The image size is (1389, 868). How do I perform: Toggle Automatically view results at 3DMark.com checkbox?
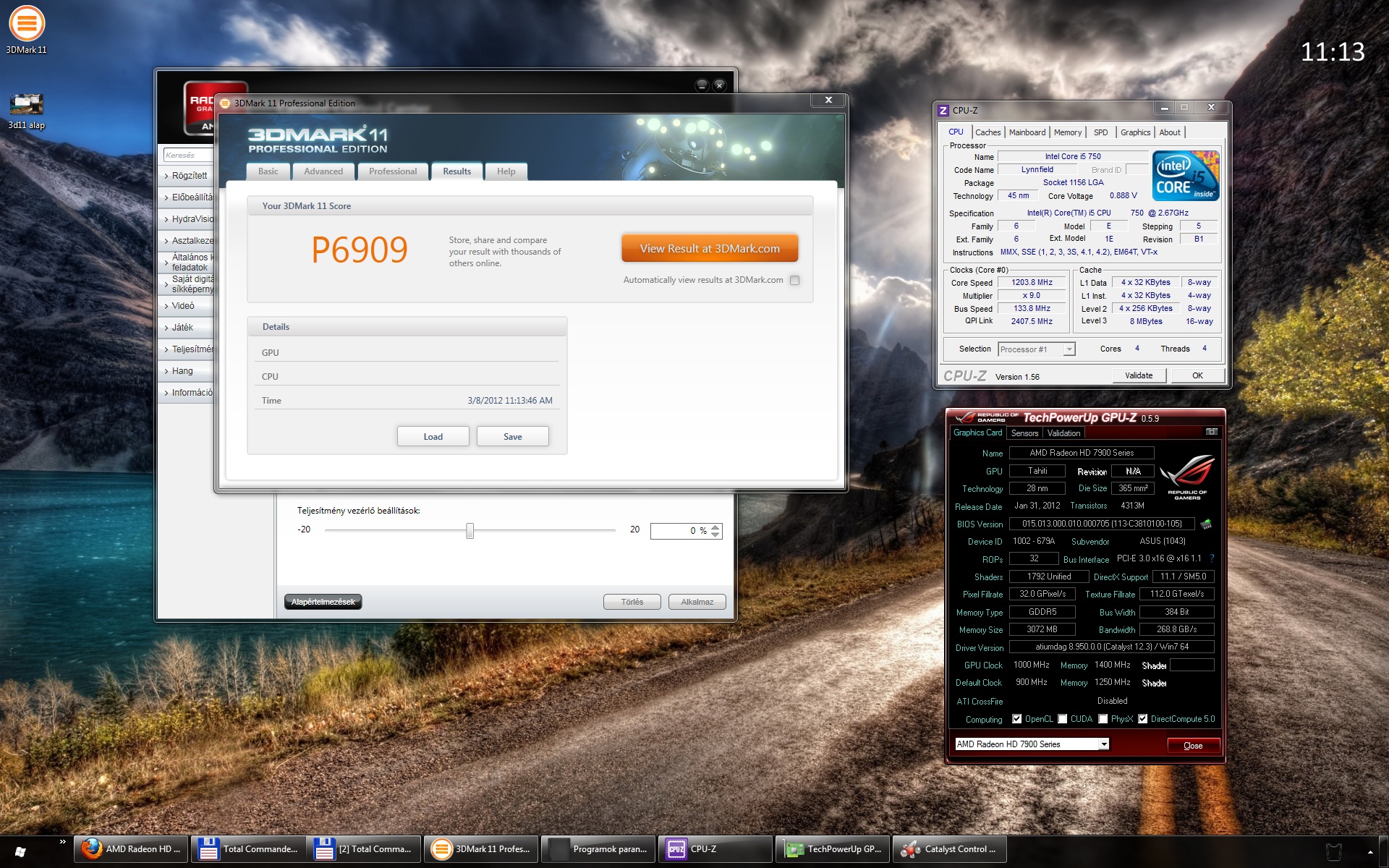pos(795,281)
